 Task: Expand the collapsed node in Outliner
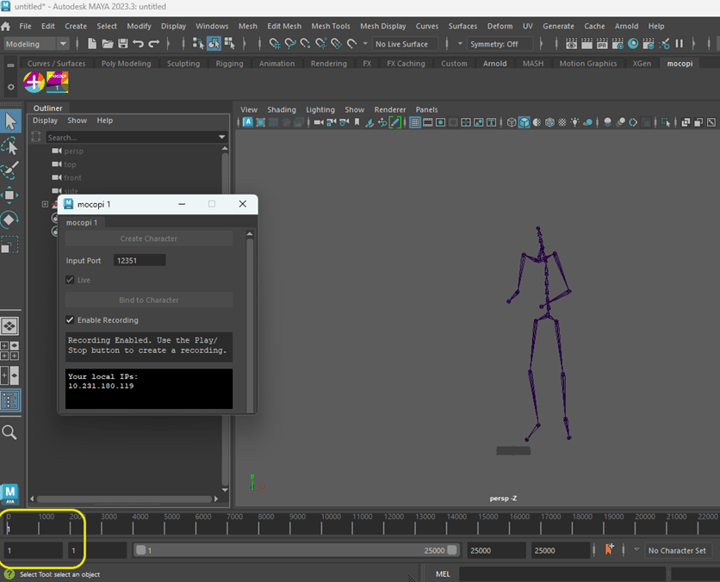point(45,204)
